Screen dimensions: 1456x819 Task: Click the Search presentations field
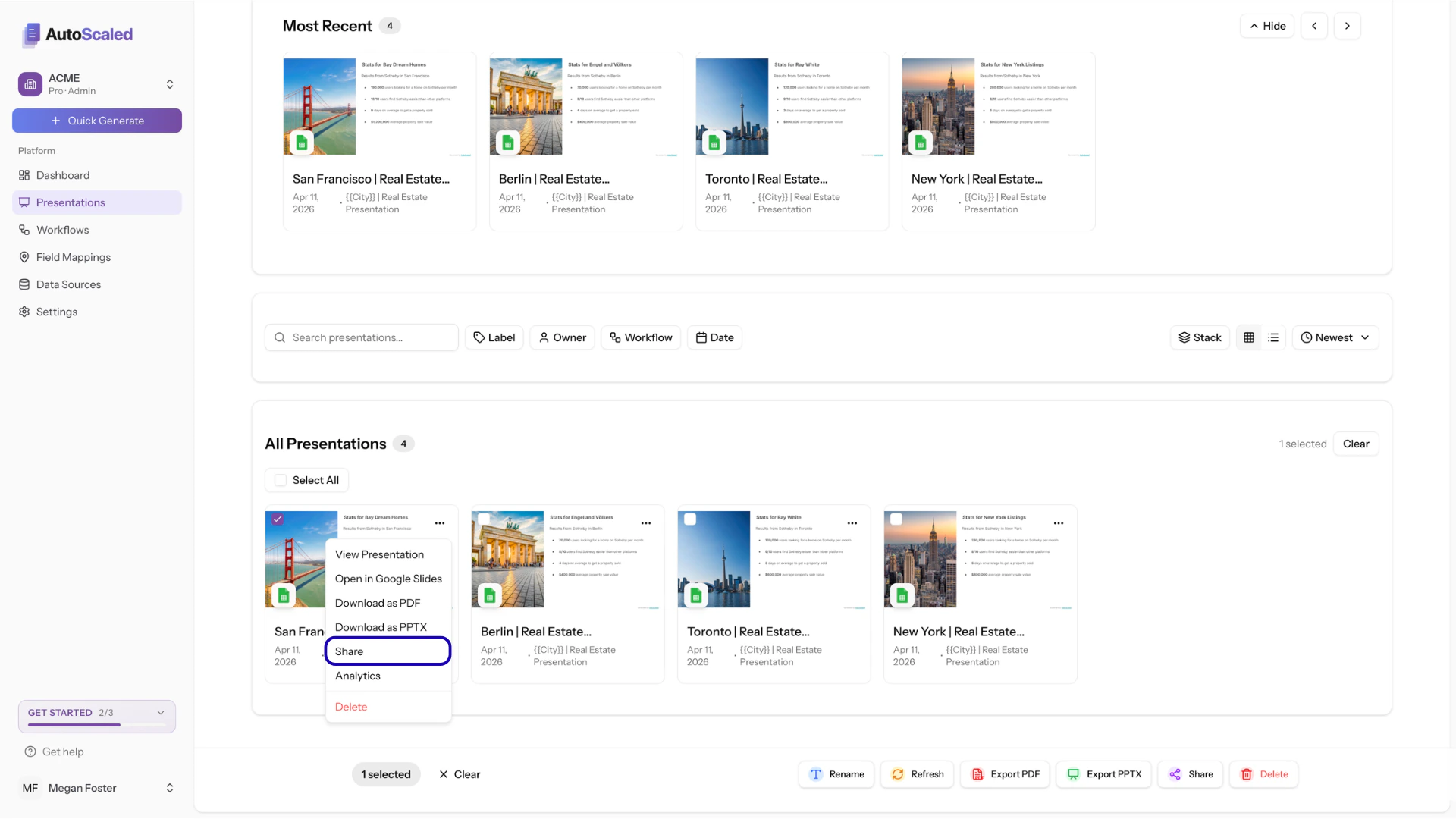(x=361, y=337)
